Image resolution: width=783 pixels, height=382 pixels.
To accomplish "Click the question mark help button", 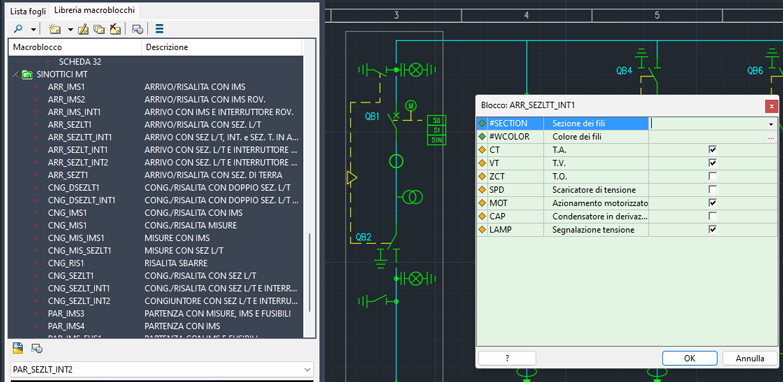I will point(507,358).
